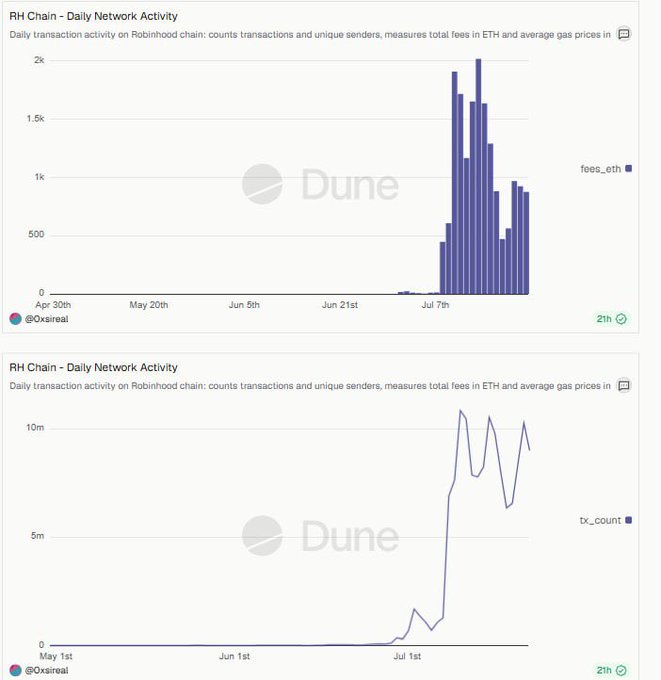
Task: Click the top chart description text
Action: tap(310, 34)
